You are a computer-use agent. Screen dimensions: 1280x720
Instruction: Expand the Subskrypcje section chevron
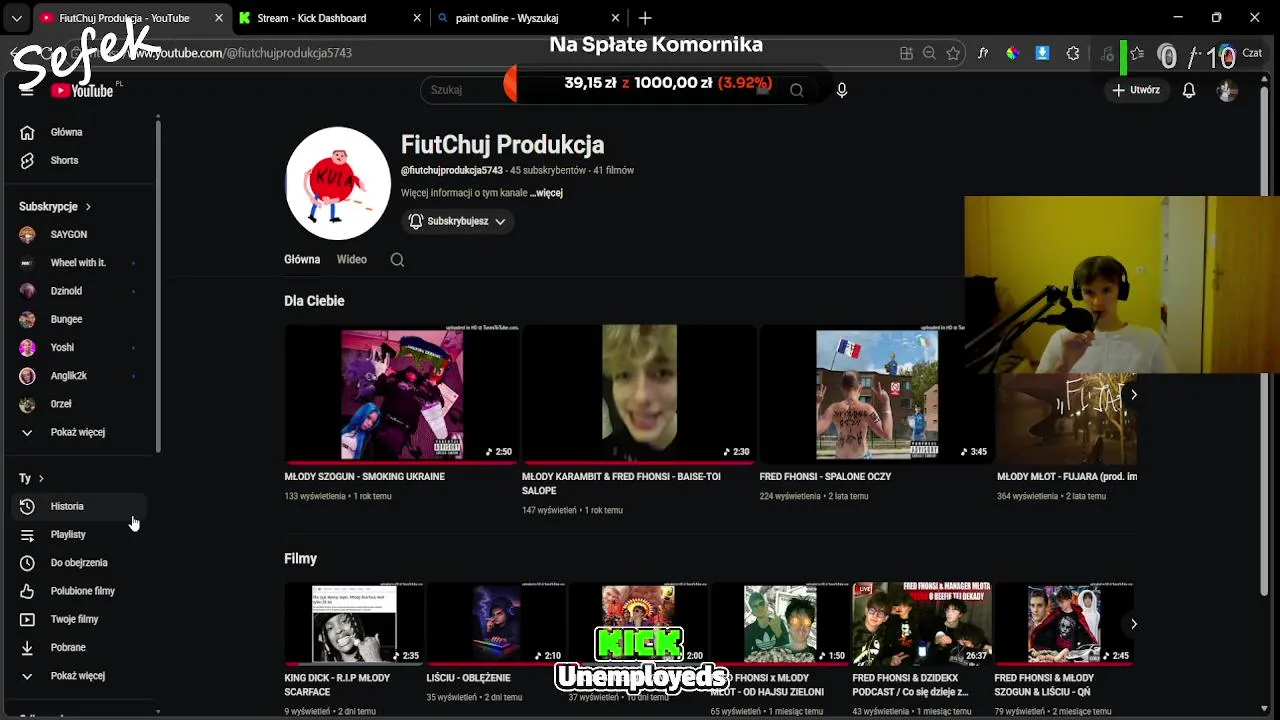tap(88, 207)
